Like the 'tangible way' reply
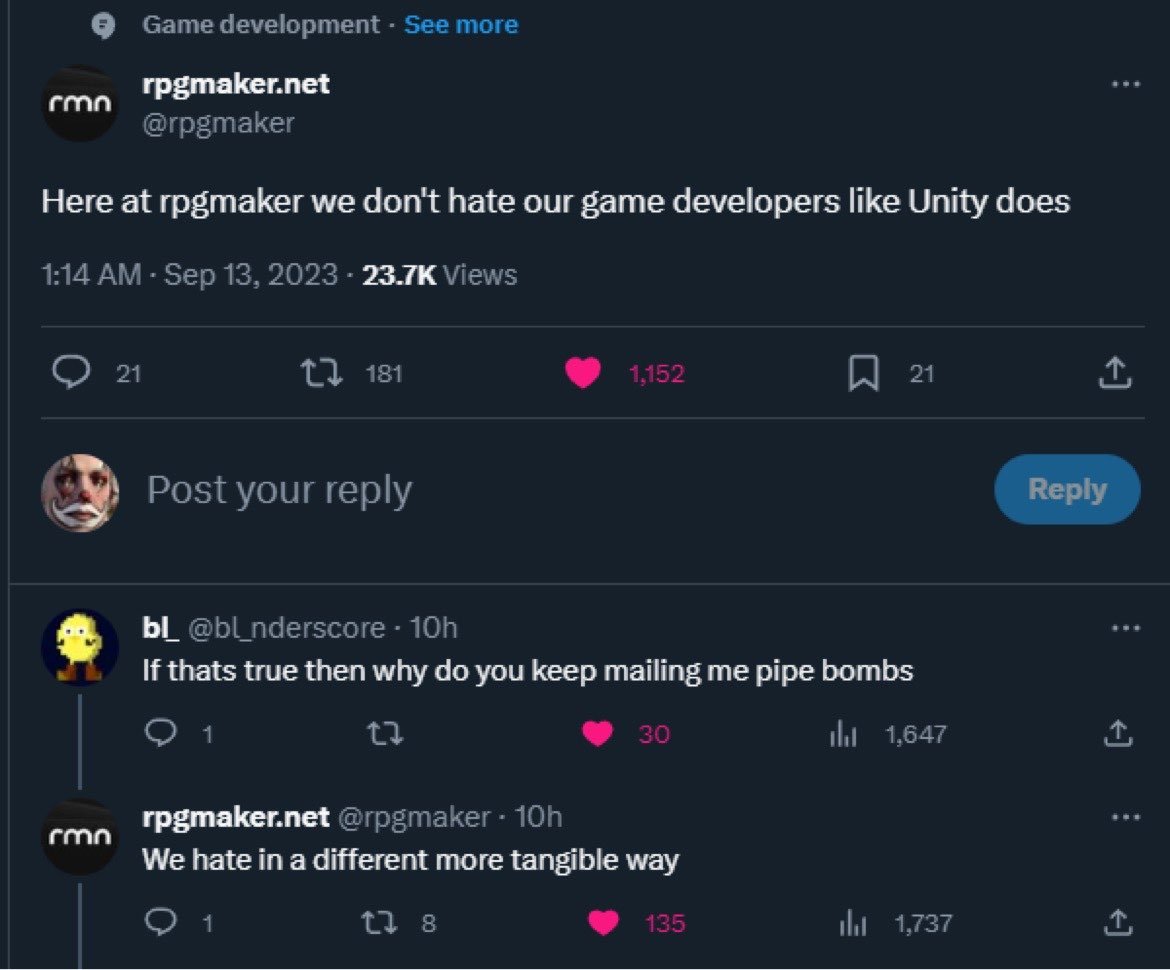 pos(603,923)
